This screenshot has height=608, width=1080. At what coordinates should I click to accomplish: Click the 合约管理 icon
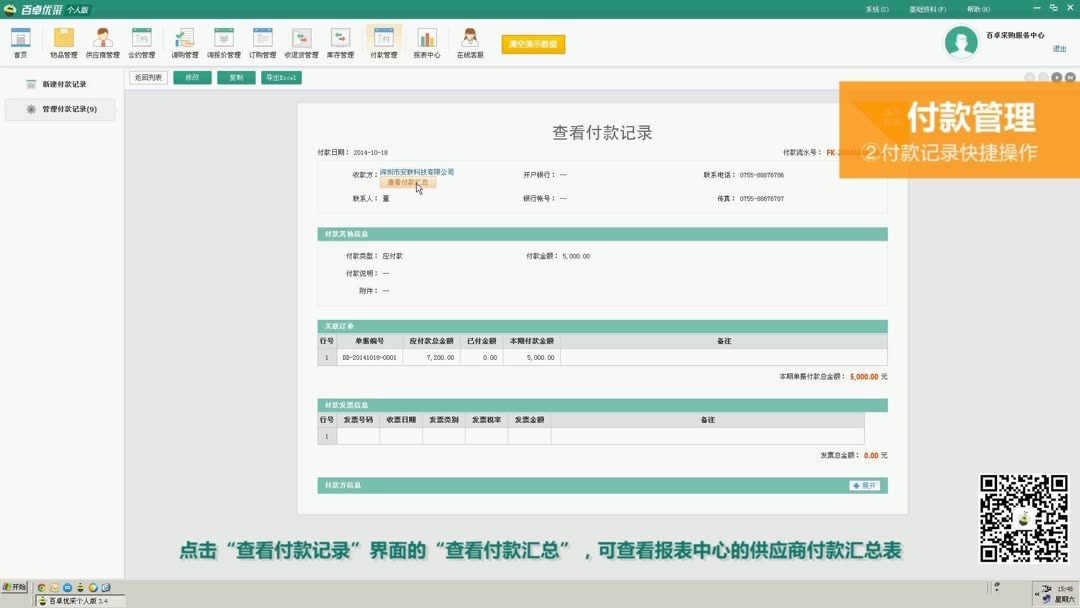pos(143,44)
